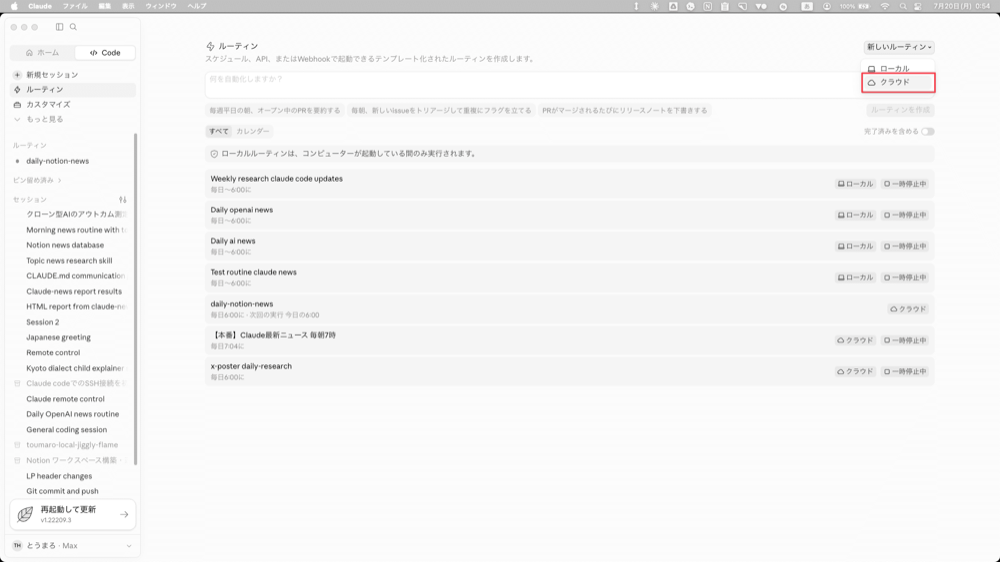Open Notion news database session
The height and width of the screenshot is (562, 1000).
point(65,245)
